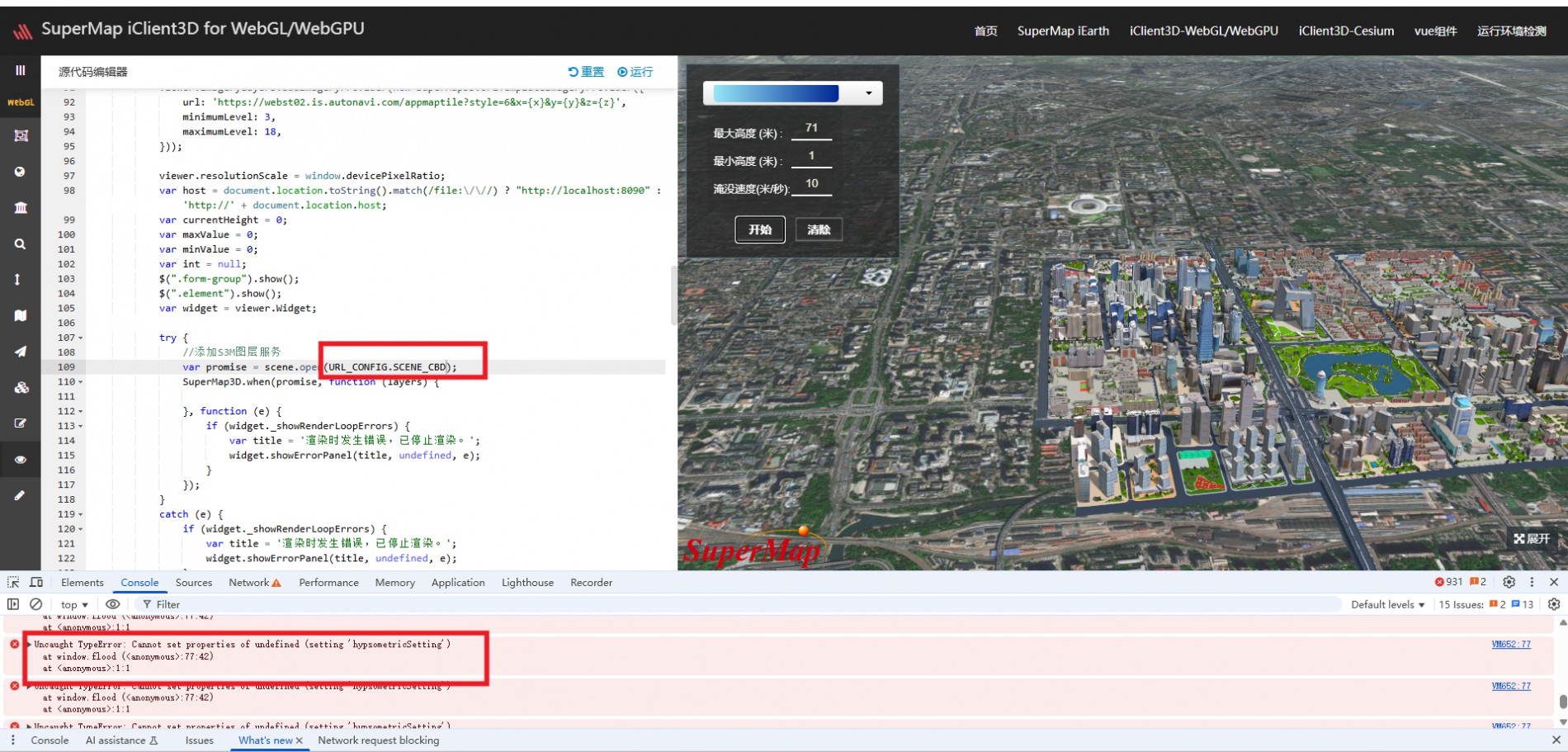This screenshot has height=752, width=1568.
Task: Open the top JavaScript context dropdown
Action: click(x=74, y=604)
